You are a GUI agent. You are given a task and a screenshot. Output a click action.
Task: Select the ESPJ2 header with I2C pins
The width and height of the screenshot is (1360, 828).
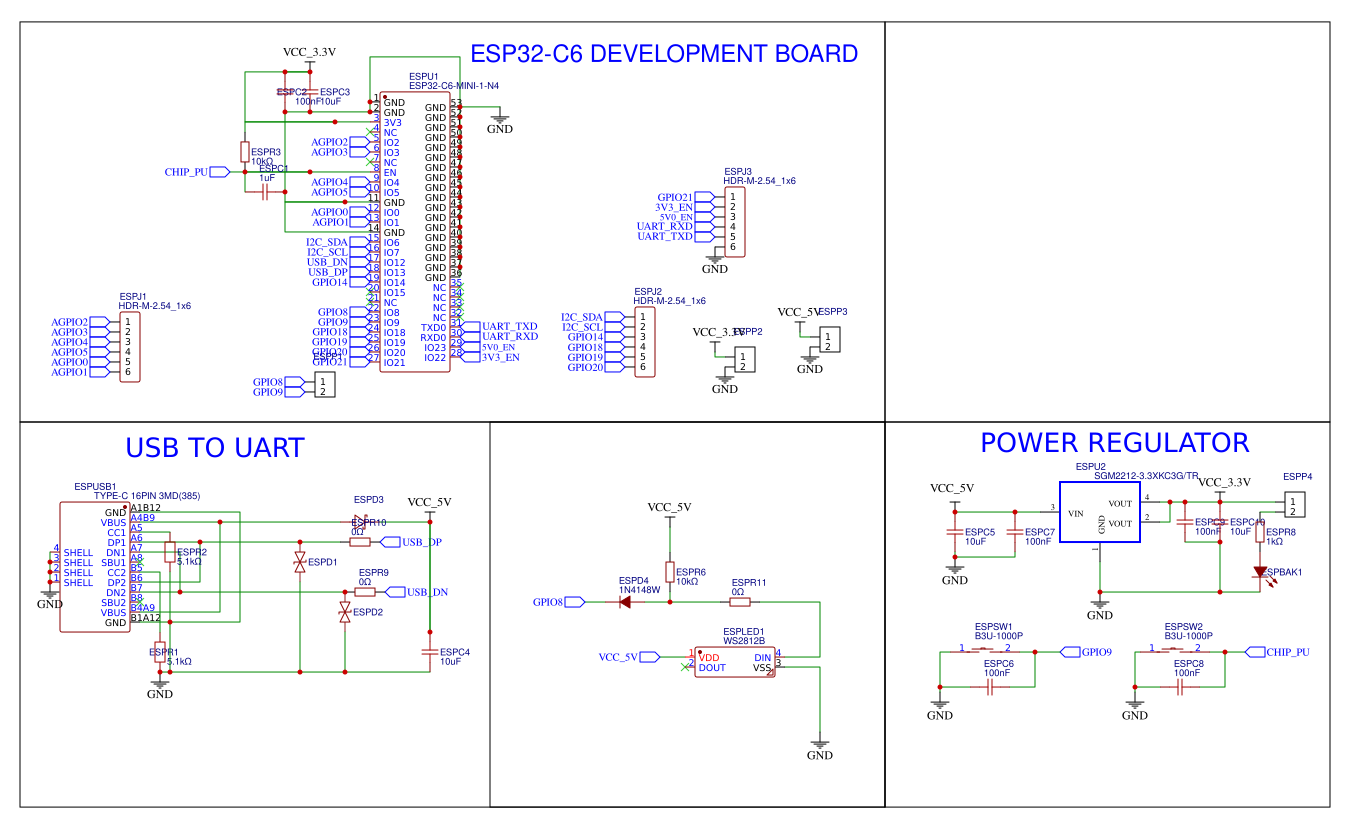pyautogui.click(x=643, y=342)
